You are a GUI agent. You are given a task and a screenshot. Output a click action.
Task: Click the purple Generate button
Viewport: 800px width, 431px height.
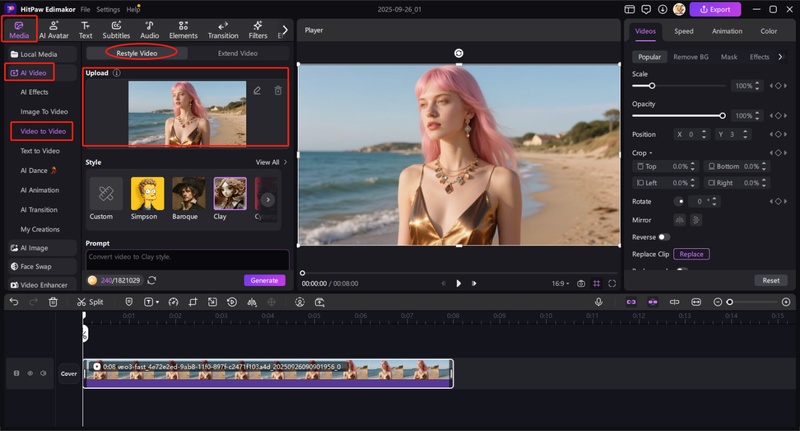264,280
